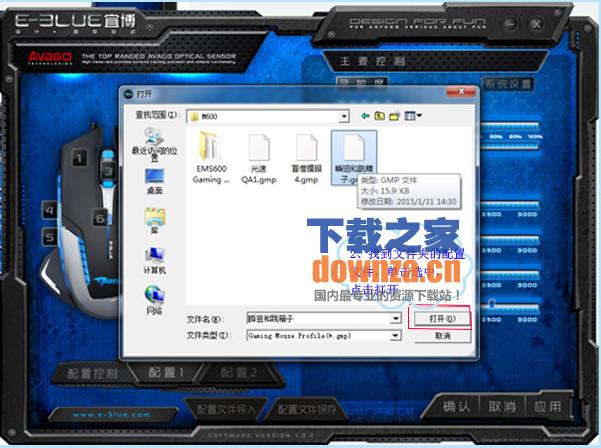This screenshot has height=448, width=601.
Task: Adjust the bottom DPI slider handle
Action: (x=491, y=304)
